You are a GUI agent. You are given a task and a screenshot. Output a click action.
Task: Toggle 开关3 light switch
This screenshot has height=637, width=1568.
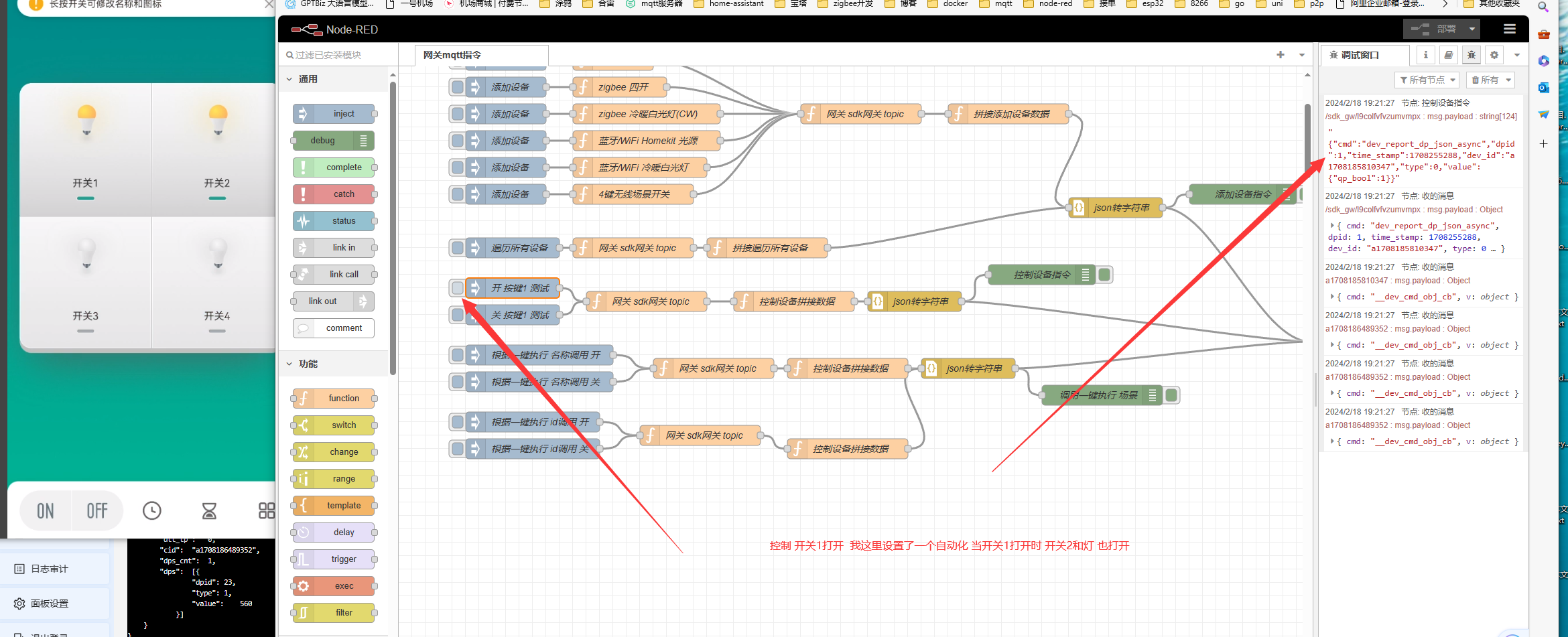pos(86,283)
